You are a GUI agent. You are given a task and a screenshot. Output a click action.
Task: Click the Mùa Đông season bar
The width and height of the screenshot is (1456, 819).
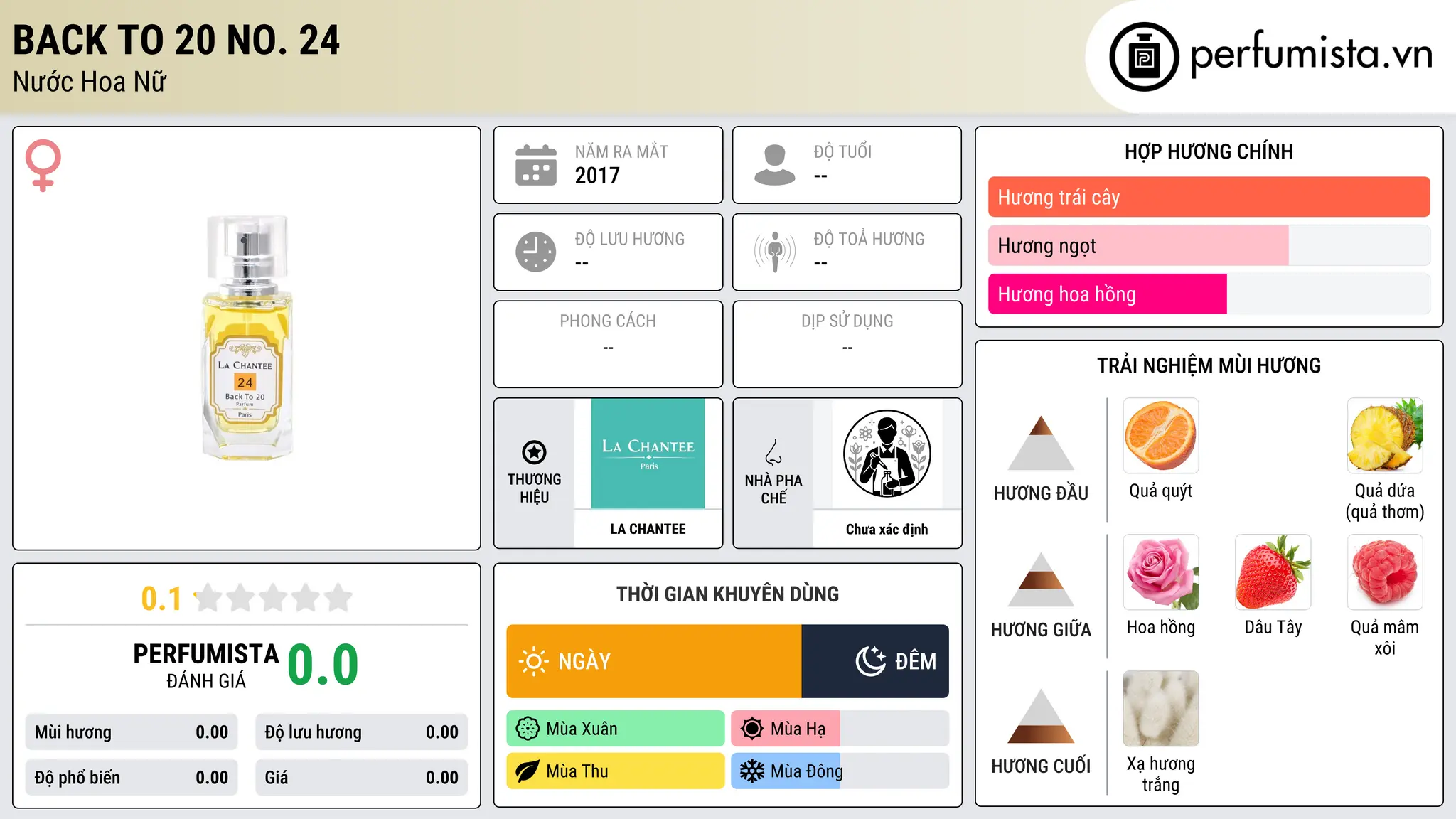click(x=840, y=771)
